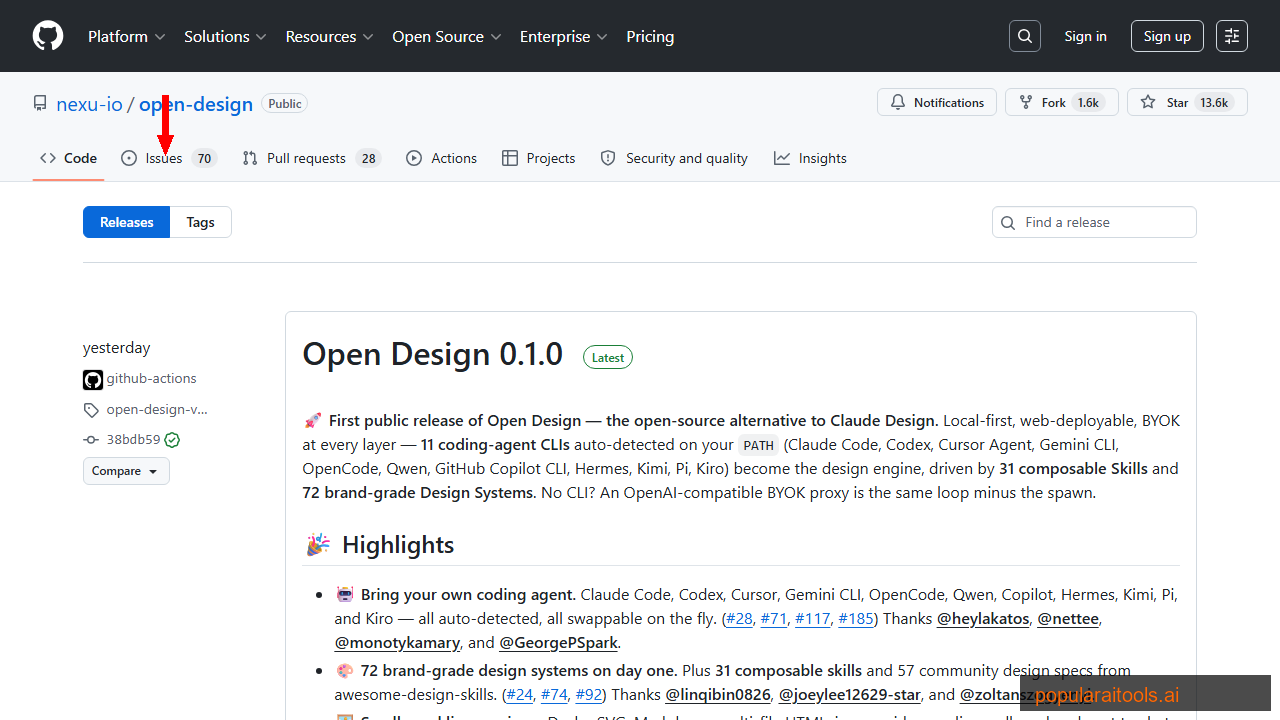Screen dimensions: 1280x720
Task: Go to GitHub home via Octocat logo
Action: pyautogui.click(x=48, y=36)
